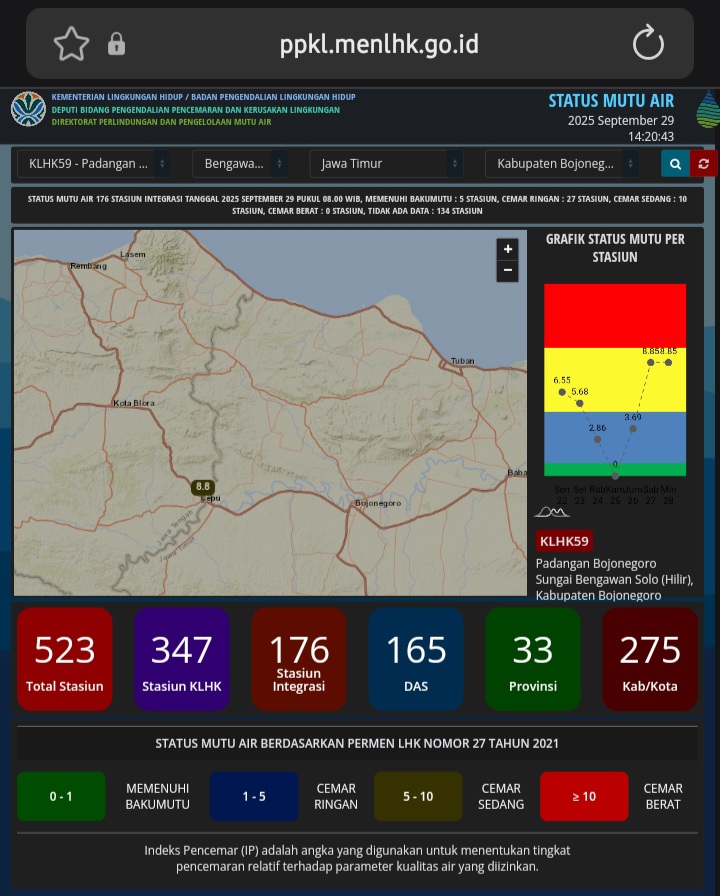Zoom out on the map
The width and height of the screenshot is (720, 896).
pos(508,271)
